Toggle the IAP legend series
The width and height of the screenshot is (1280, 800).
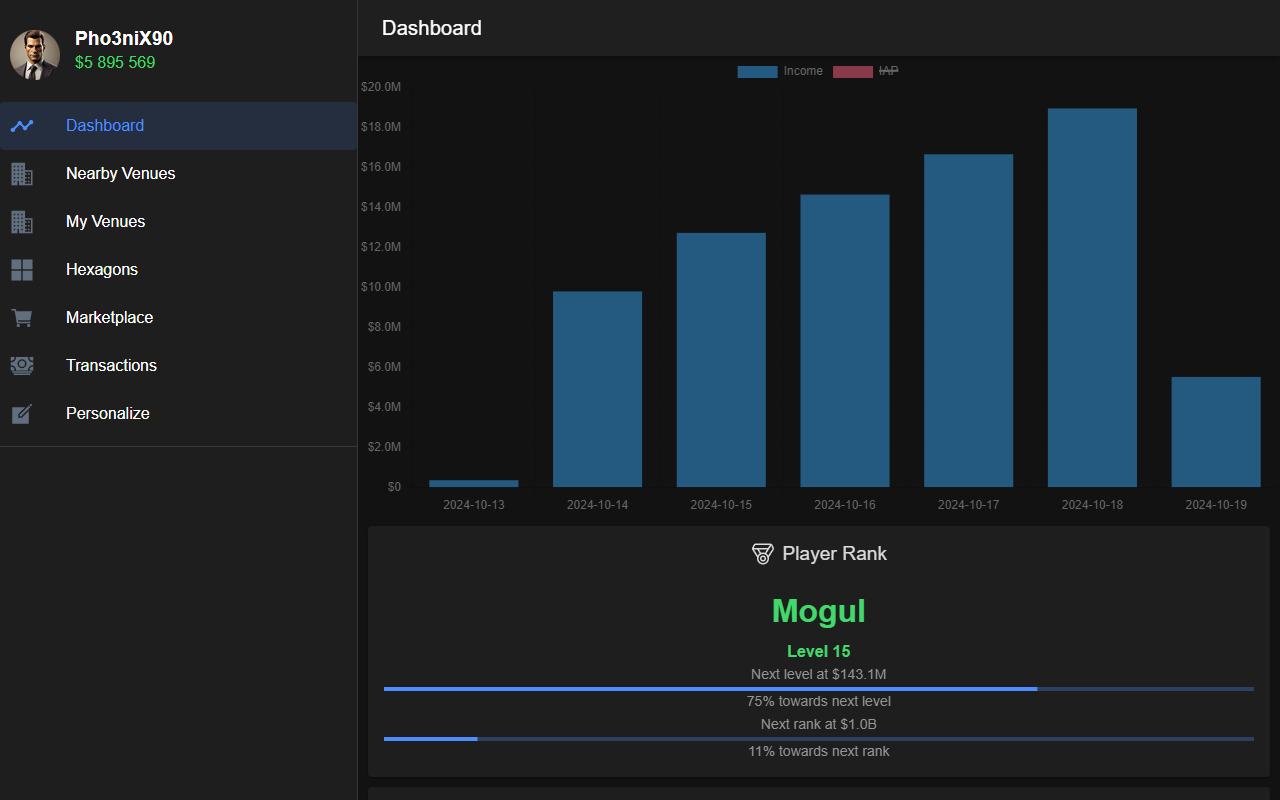(866, 72)
